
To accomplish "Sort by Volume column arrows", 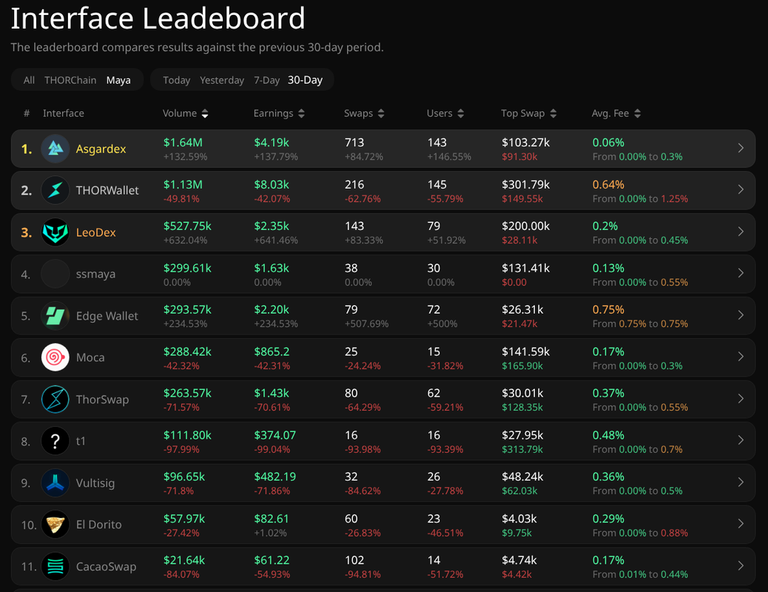I will coord(205,114).
